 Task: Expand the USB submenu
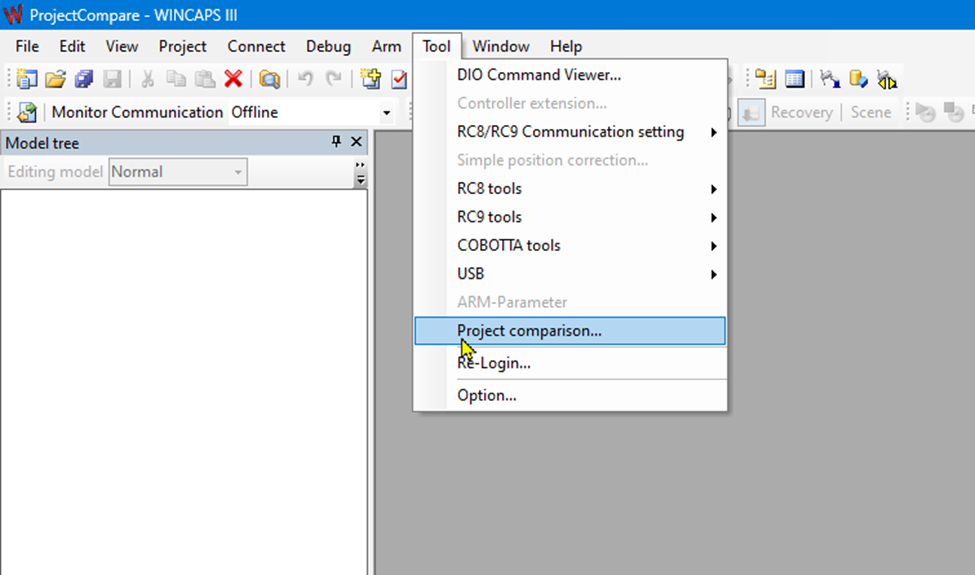(x=714, y=274)
